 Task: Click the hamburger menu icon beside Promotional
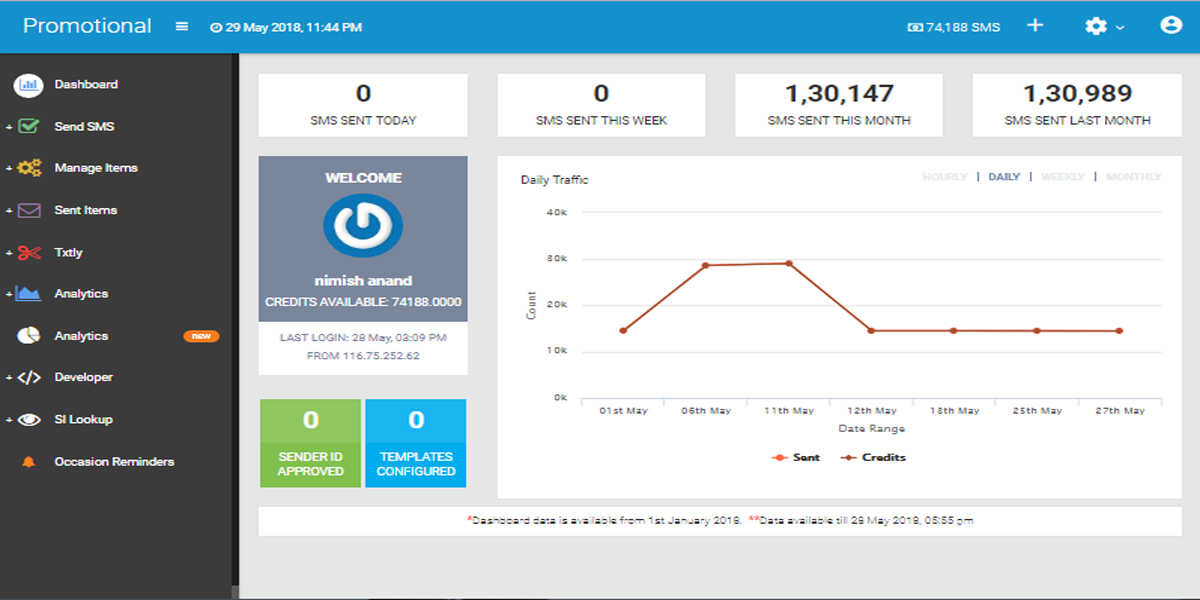pyautogui.click(x=181, y=27)
